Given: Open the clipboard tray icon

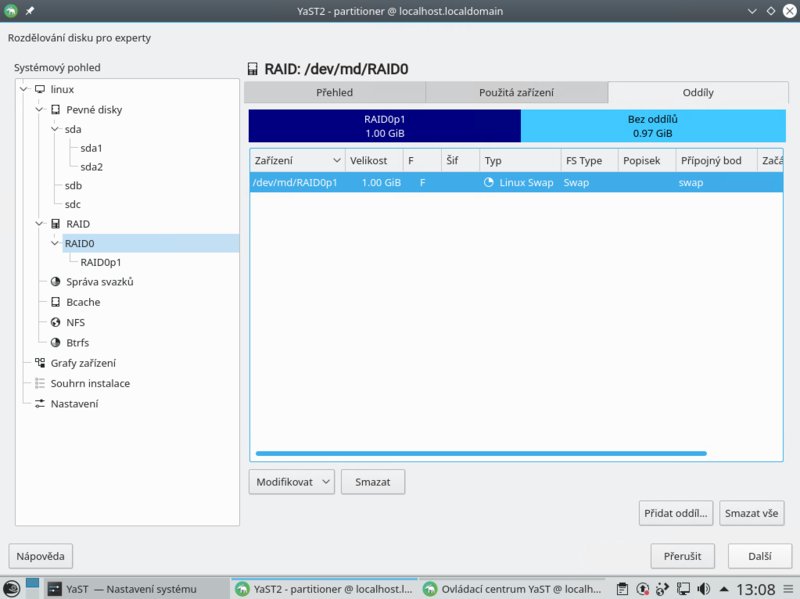Looking at the screenshot, I should click(x=622, y=589).
